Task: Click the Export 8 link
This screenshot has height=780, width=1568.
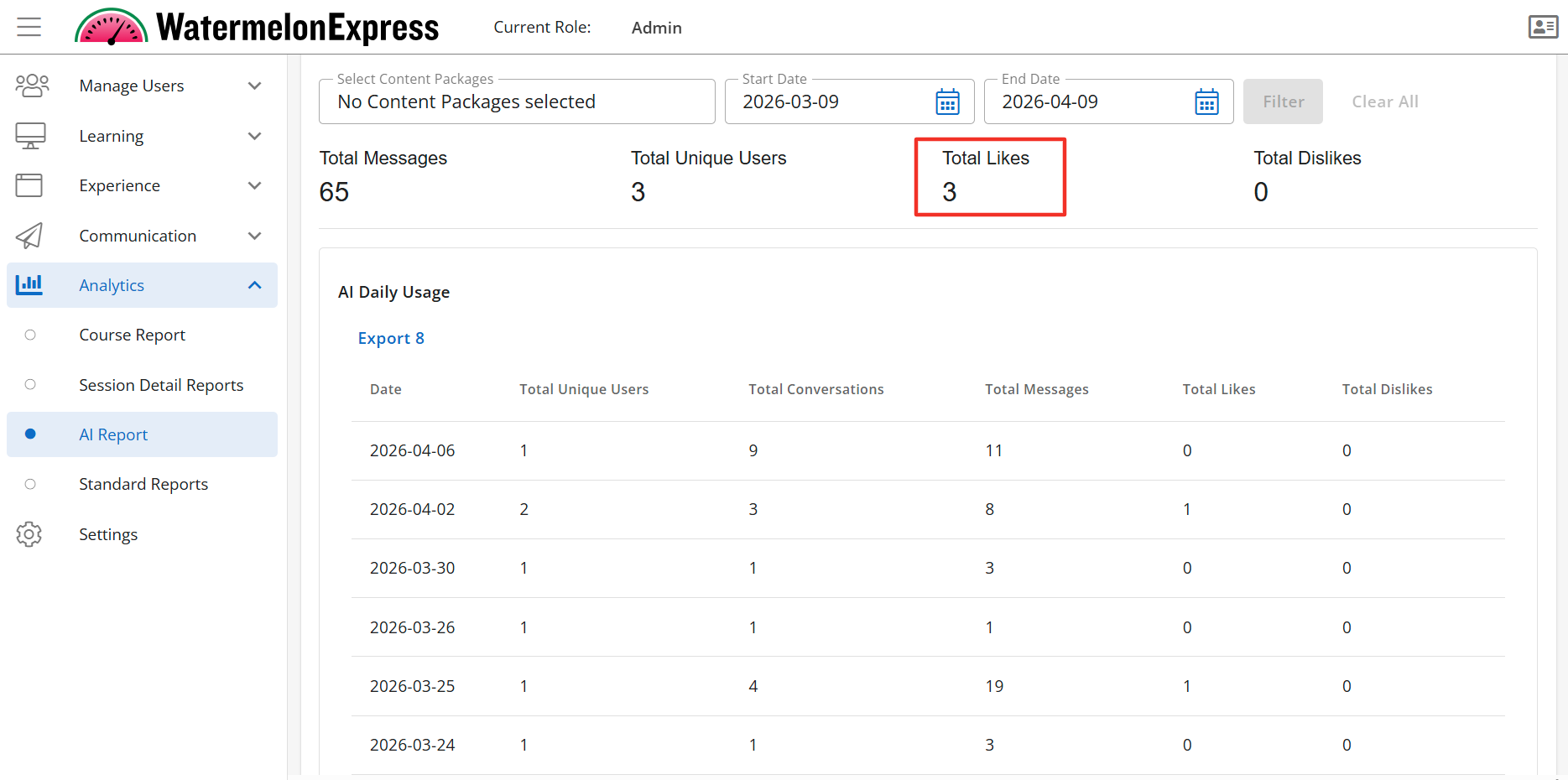Action: tap(391, 338)
